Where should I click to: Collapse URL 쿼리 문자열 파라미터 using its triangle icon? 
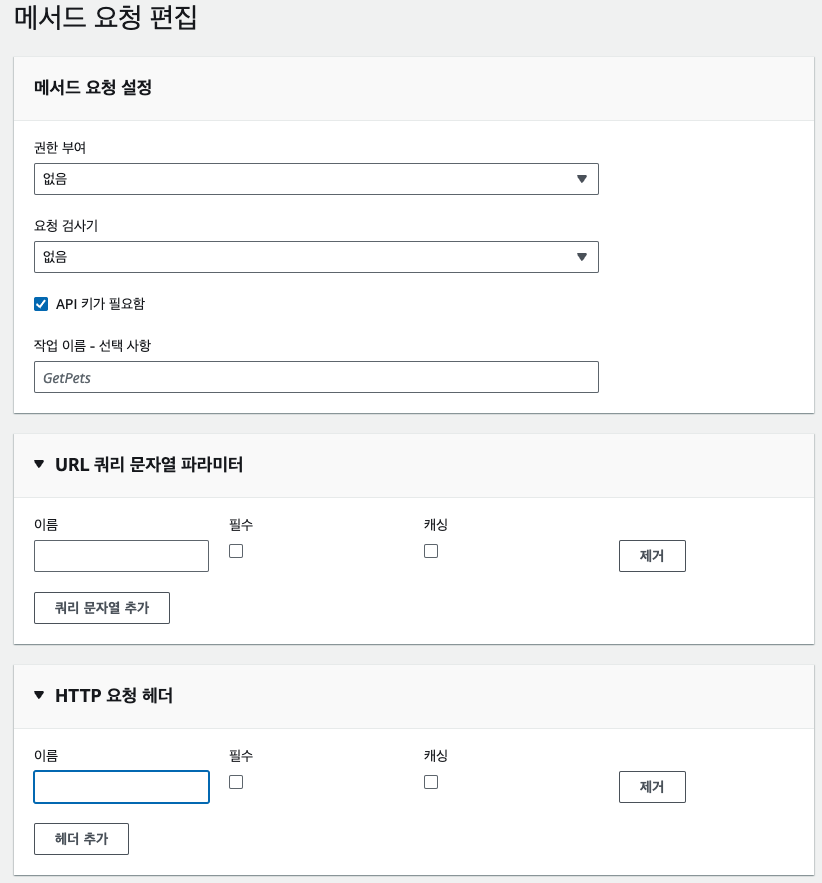(x=40, y=464)
